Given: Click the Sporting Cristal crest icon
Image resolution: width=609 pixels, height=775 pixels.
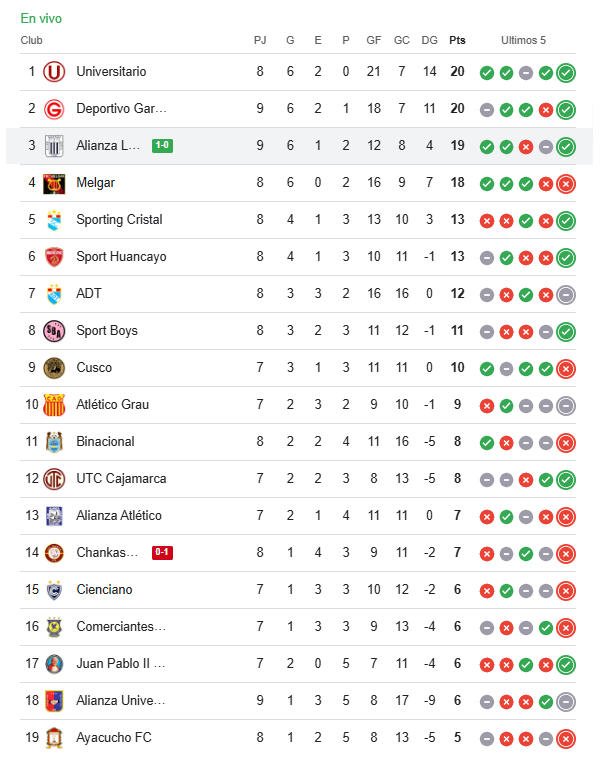Looking at the screenshot, I should click(54, 220).
